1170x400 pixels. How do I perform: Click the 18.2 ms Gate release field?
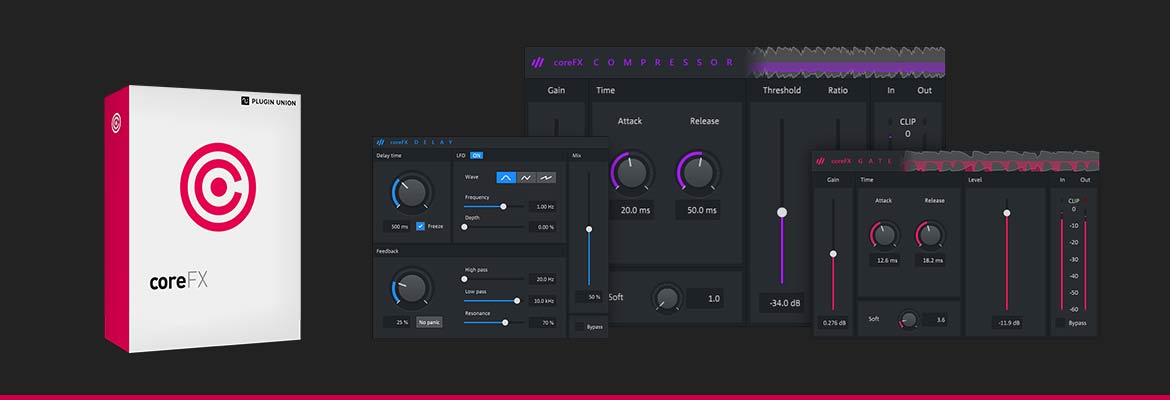(x=931, y=260)
